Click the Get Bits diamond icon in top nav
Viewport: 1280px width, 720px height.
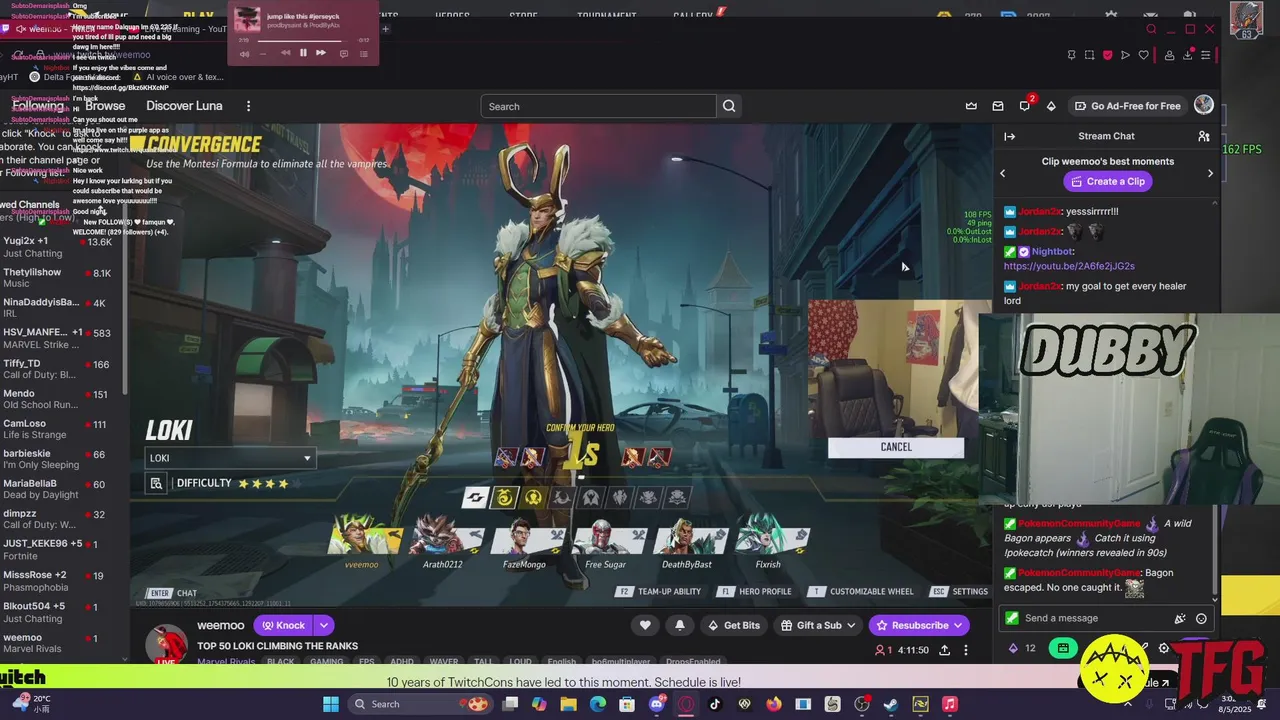coord(1051,106)
